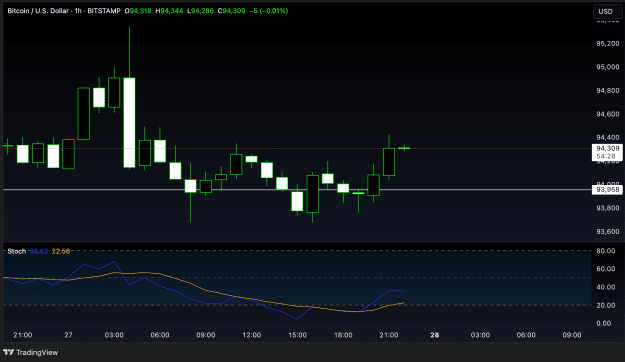Click the 18:00 time axis label
625x362 pixels.
[x=343, y=335]
